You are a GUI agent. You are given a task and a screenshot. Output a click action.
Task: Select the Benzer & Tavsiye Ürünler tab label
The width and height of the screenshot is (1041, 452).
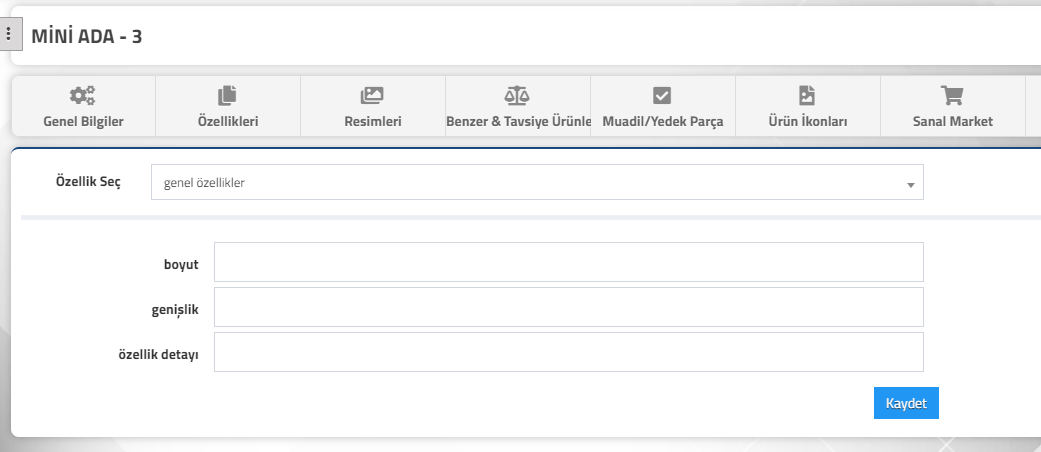(x=519, y=121)
